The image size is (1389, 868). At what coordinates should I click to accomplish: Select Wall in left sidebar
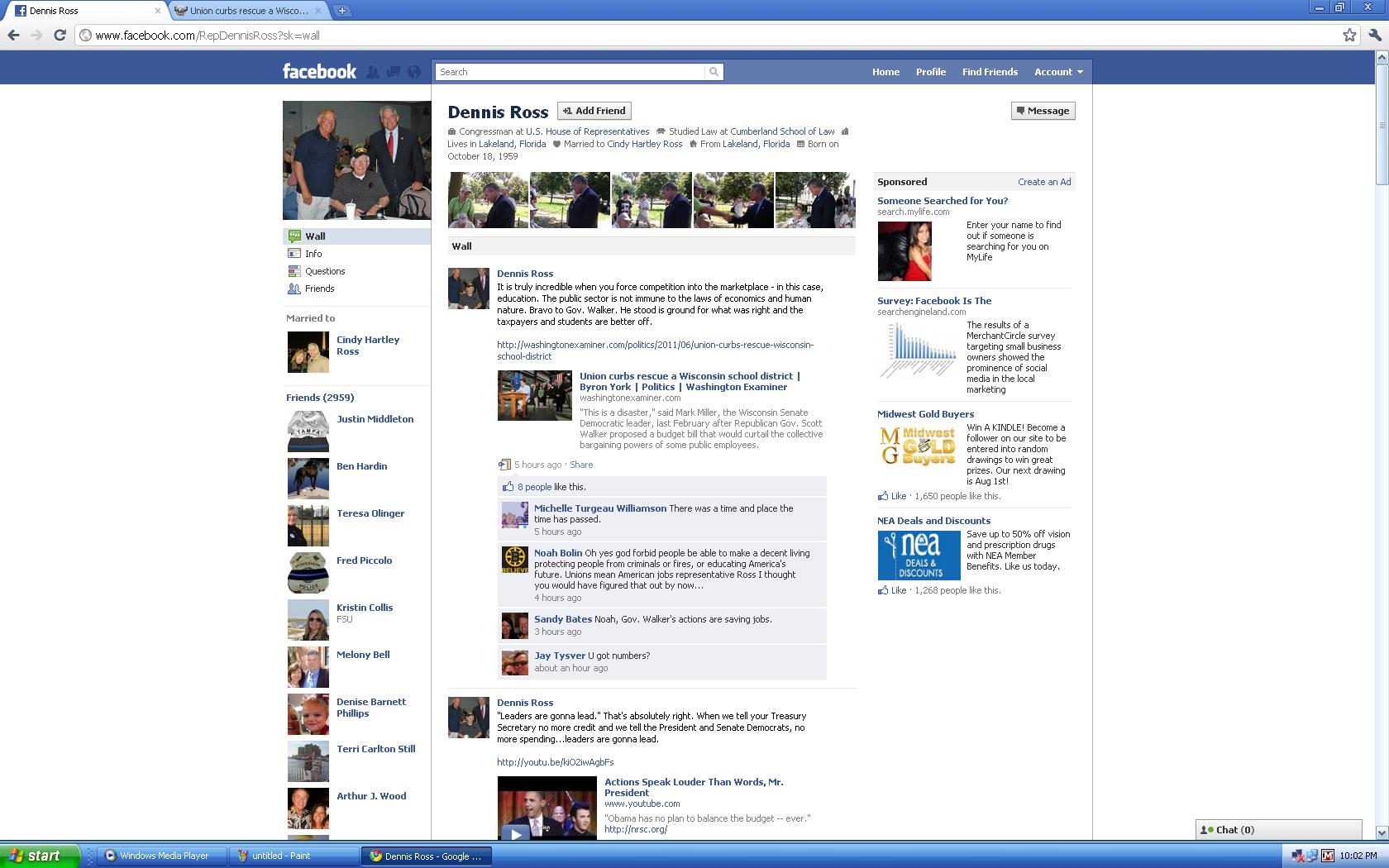356,236
